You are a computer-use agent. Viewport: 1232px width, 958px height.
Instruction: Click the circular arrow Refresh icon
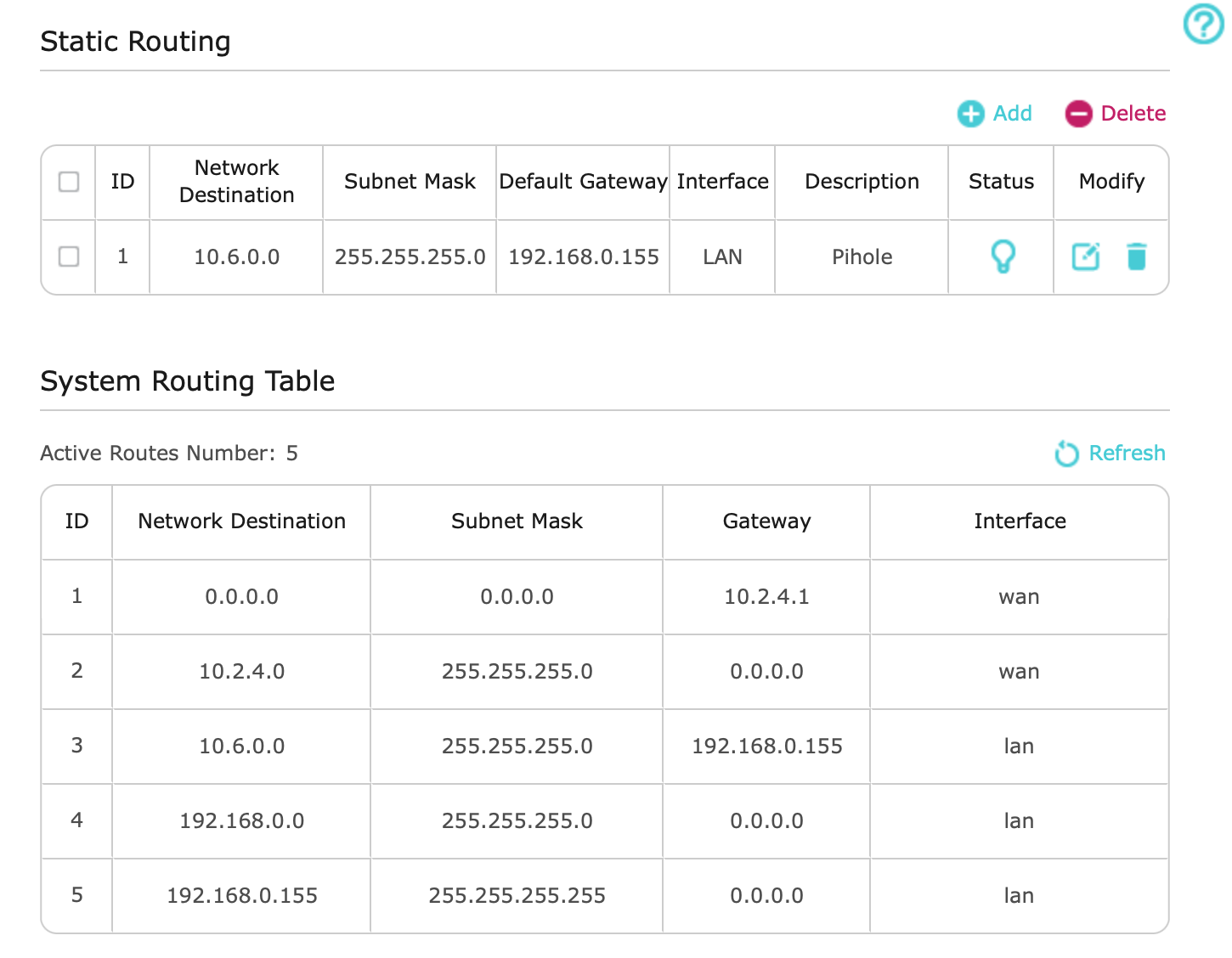[x=1066, y=454]
